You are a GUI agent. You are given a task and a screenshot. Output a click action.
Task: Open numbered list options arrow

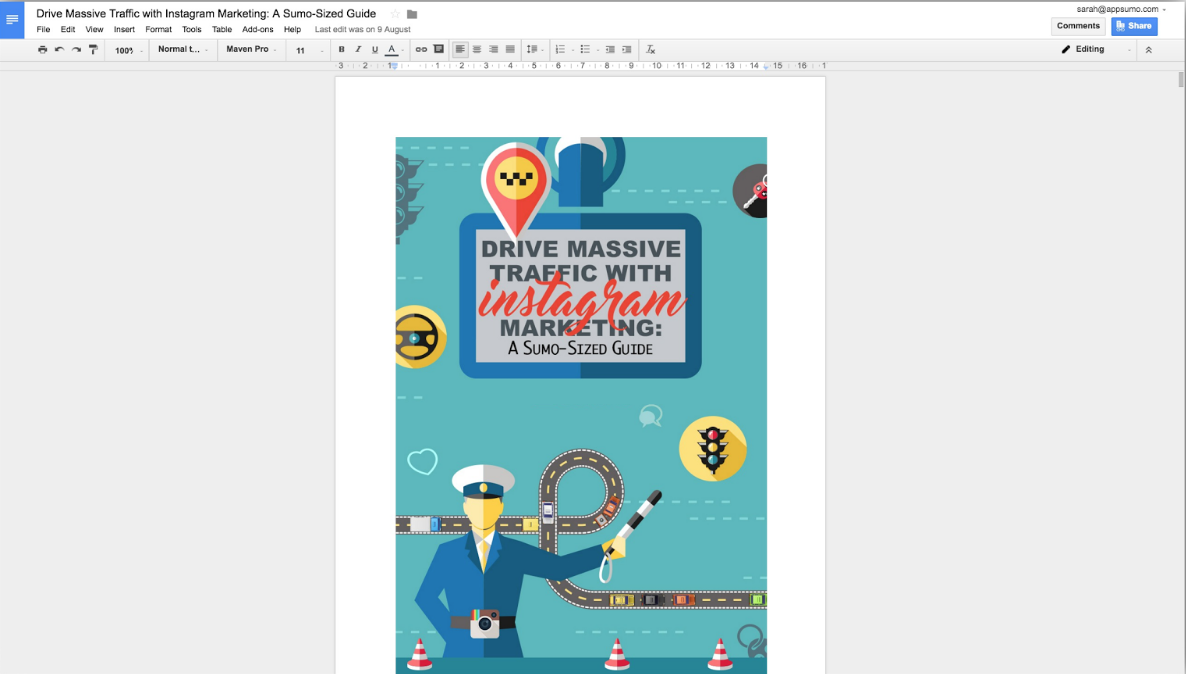[573, 51]
